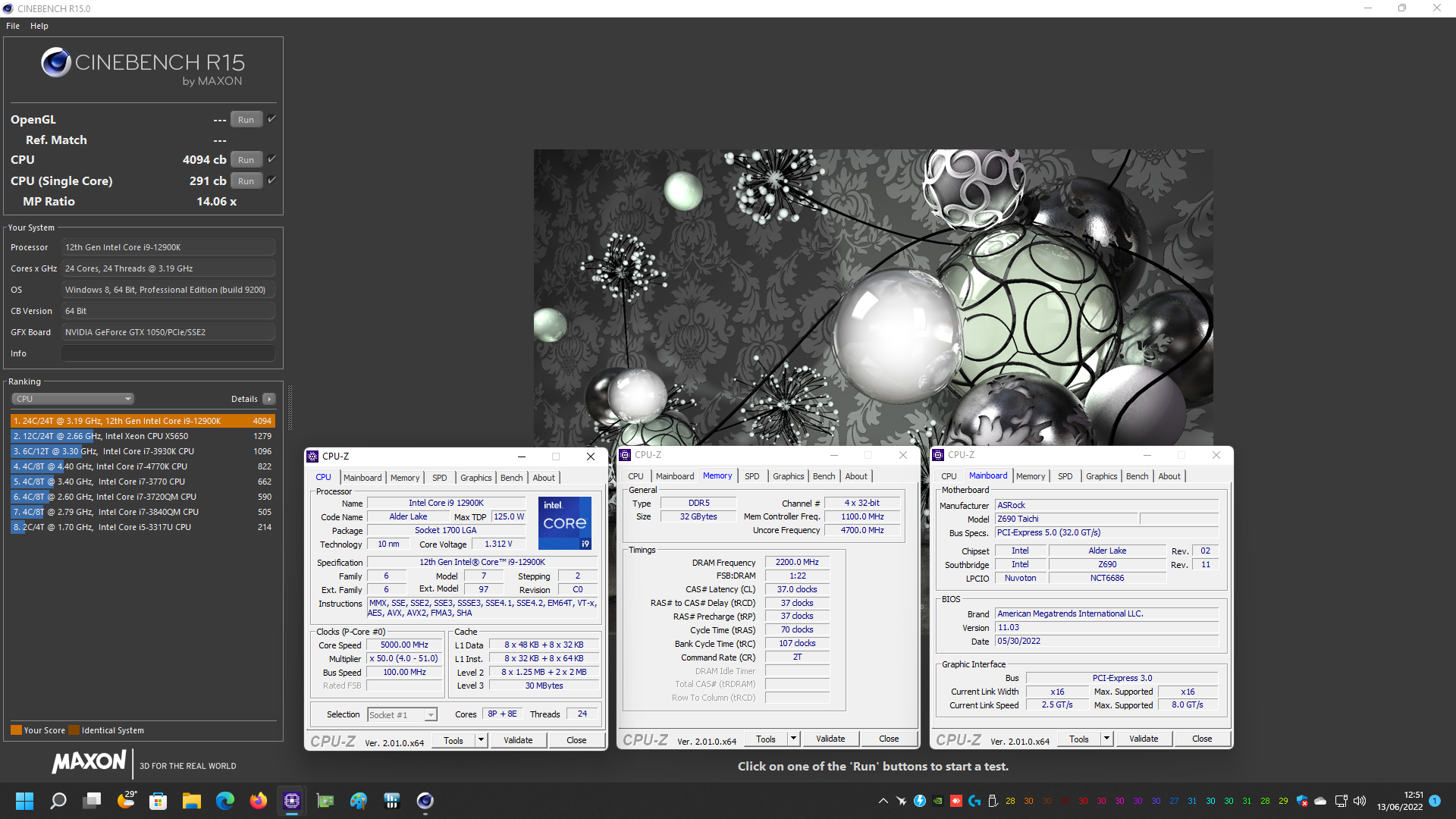Click the empty Info field
The width and height of the screenshot is (1456, 819).
click(168, 353)
